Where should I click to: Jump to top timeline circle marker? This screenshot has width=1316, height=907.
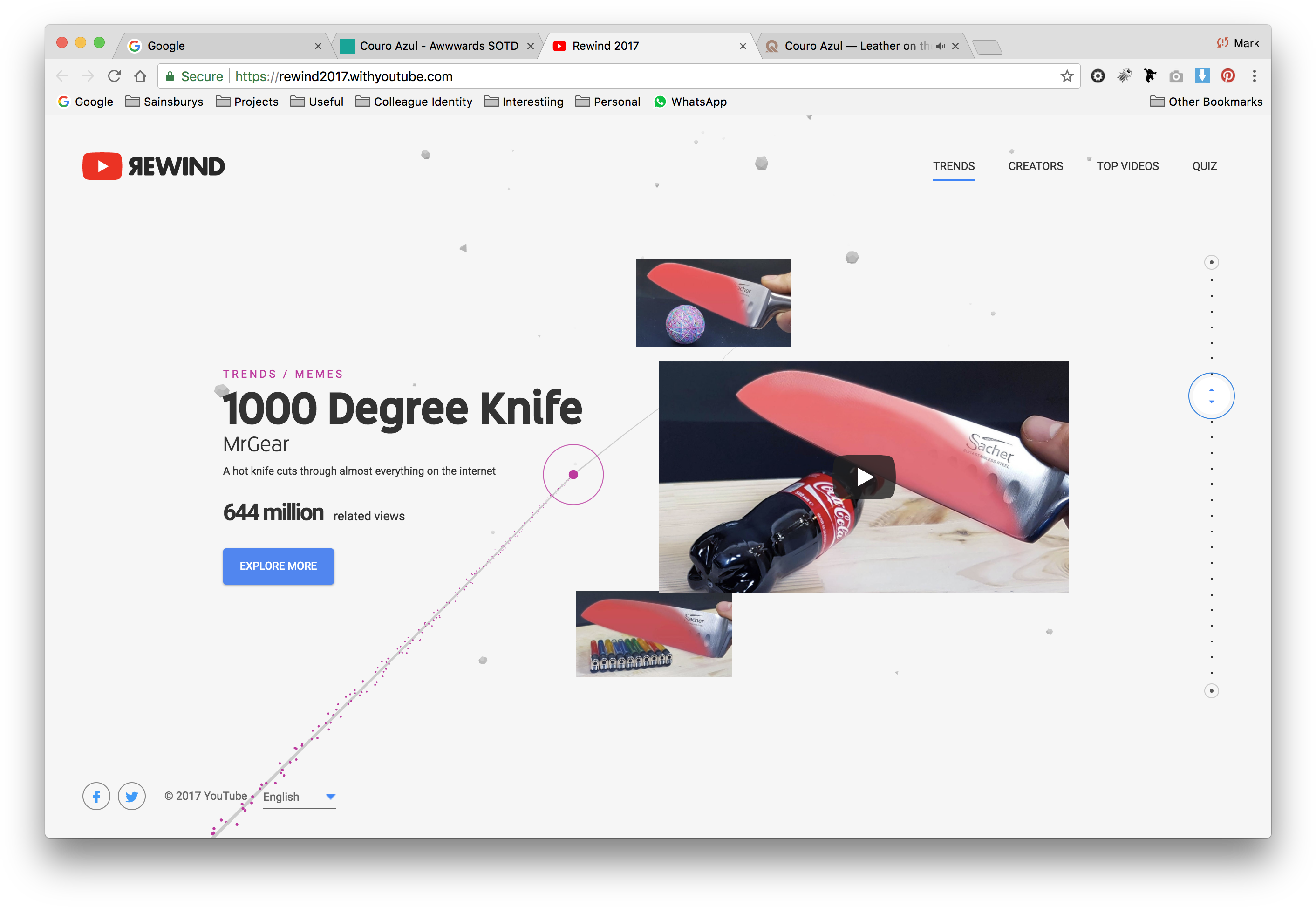point(1212,262)
